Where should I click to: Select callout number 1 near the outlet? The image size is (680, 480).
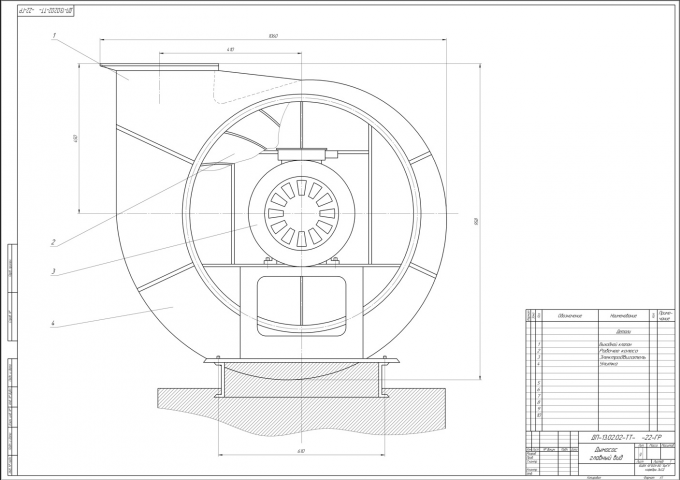(54, 36)
